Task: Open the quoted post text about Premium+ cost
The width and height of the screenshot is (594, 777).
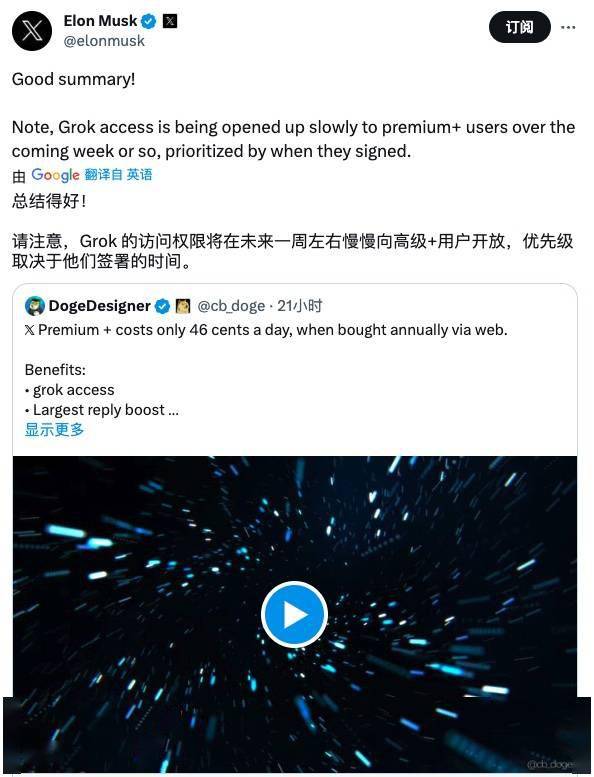Action: point(266,330)
